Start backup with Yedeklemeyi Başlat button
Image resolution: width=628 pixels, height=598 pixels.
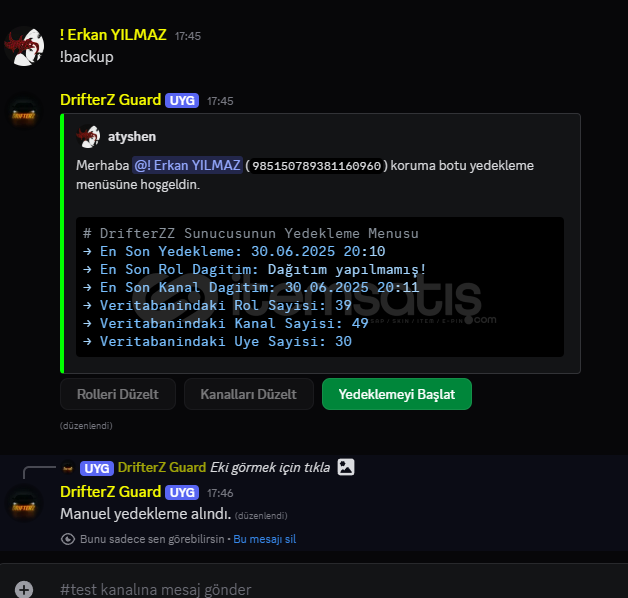pyautogui.click(x=397, y=394)
